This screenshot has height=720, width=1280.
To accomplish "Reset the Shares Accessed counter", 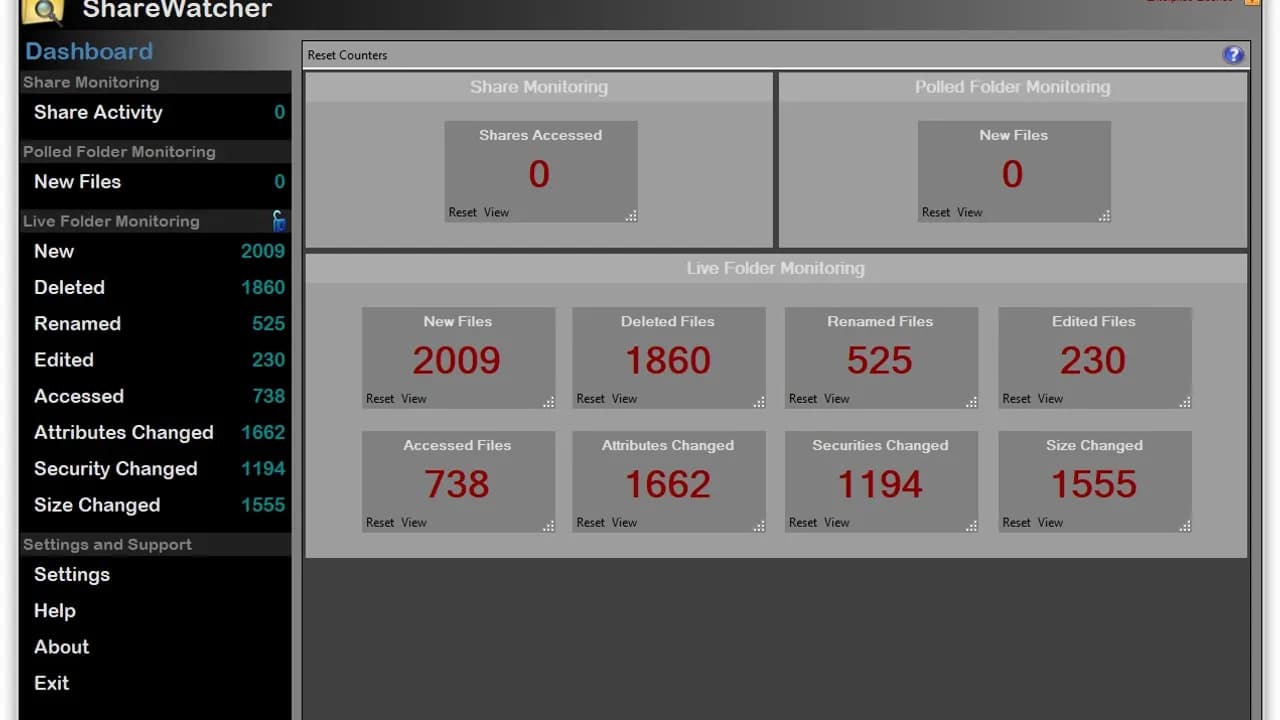I will coord(463,212).
